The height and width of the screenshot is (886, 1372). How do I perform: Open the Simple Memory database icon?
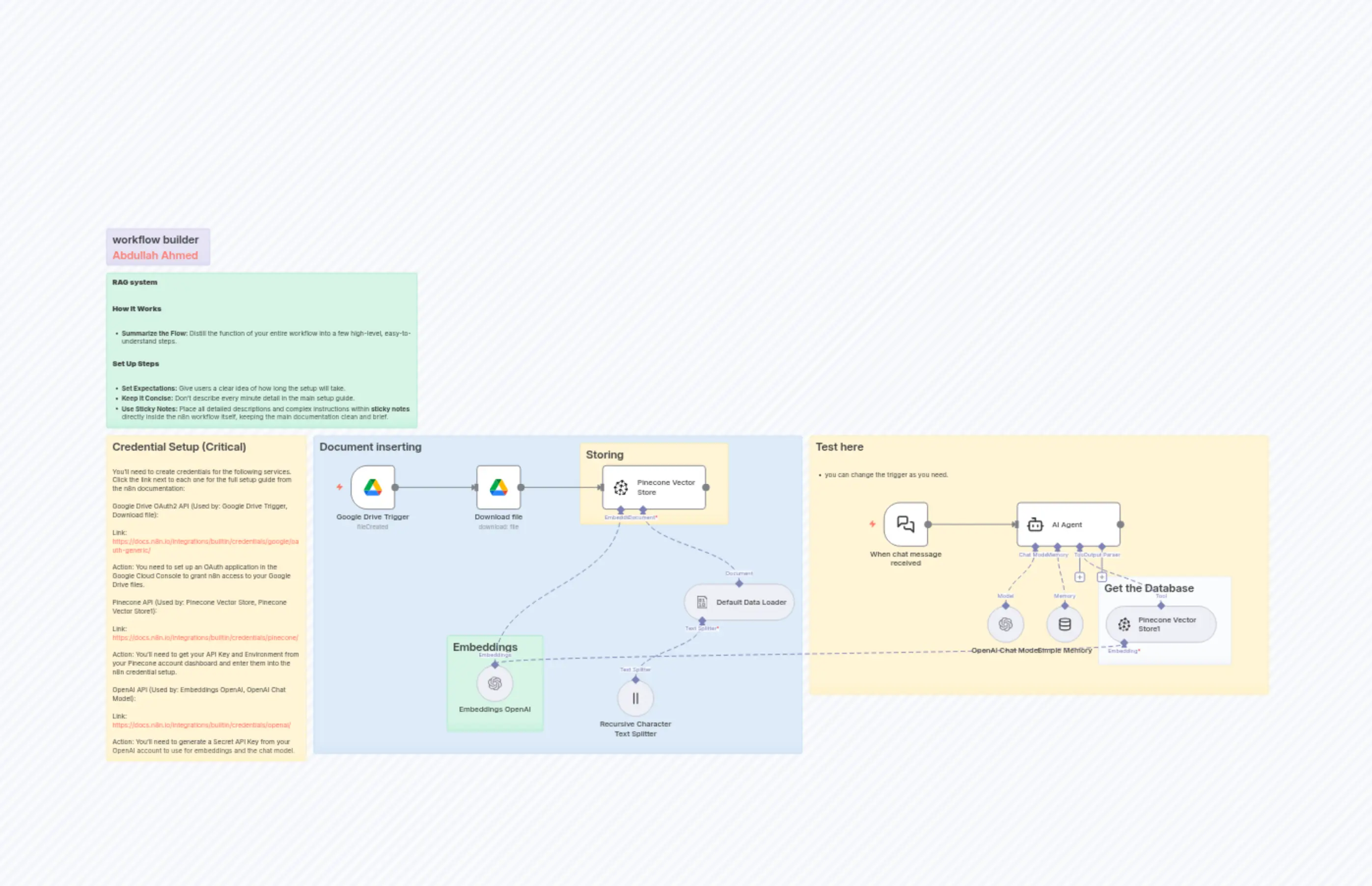click(1064, 624)
